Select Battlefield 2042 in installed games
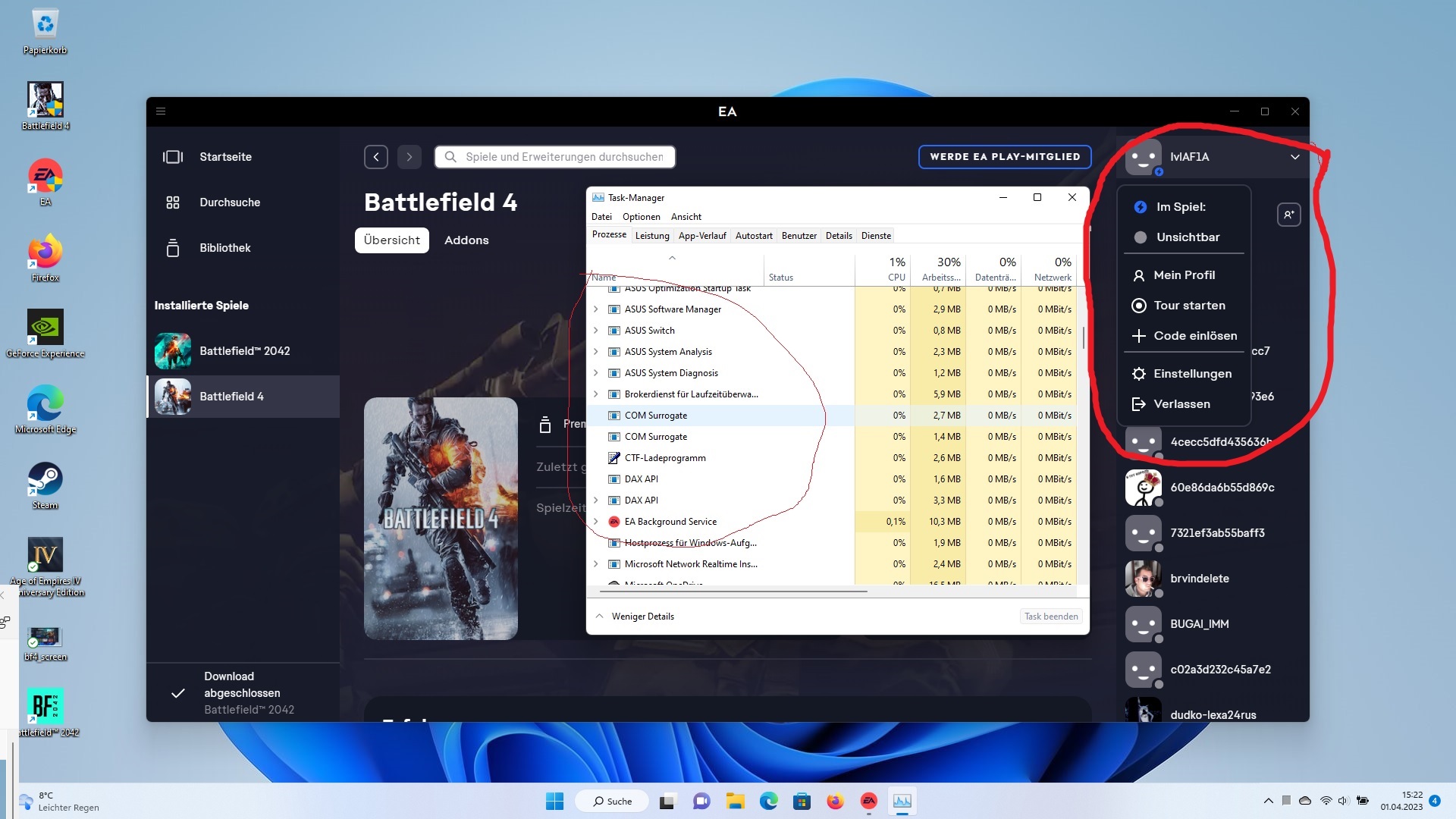The height and width of the screenshot is (819, 1456). (243, 351)
